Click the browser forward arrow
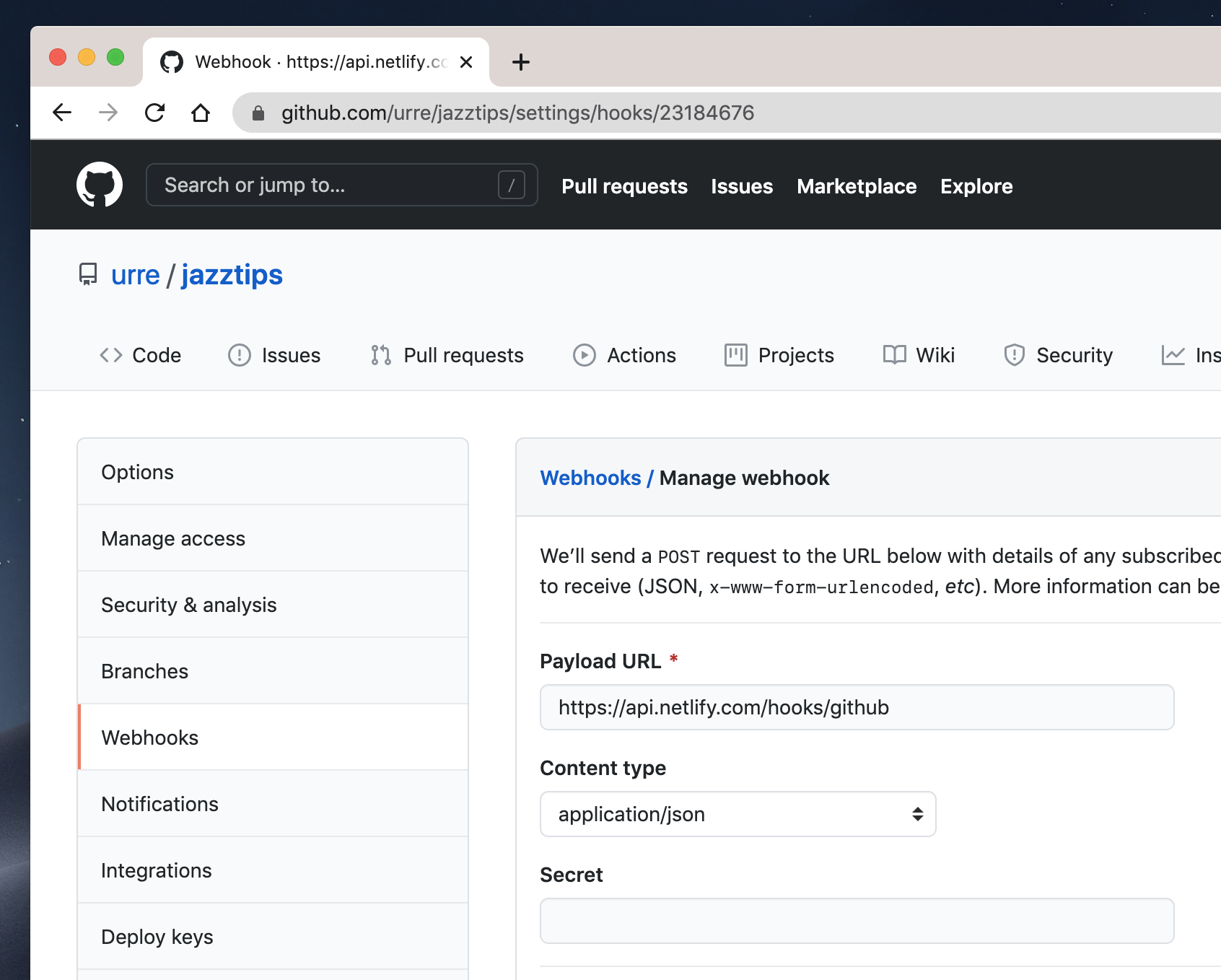The image size is (1221, 980). click(x=108, y=113)
